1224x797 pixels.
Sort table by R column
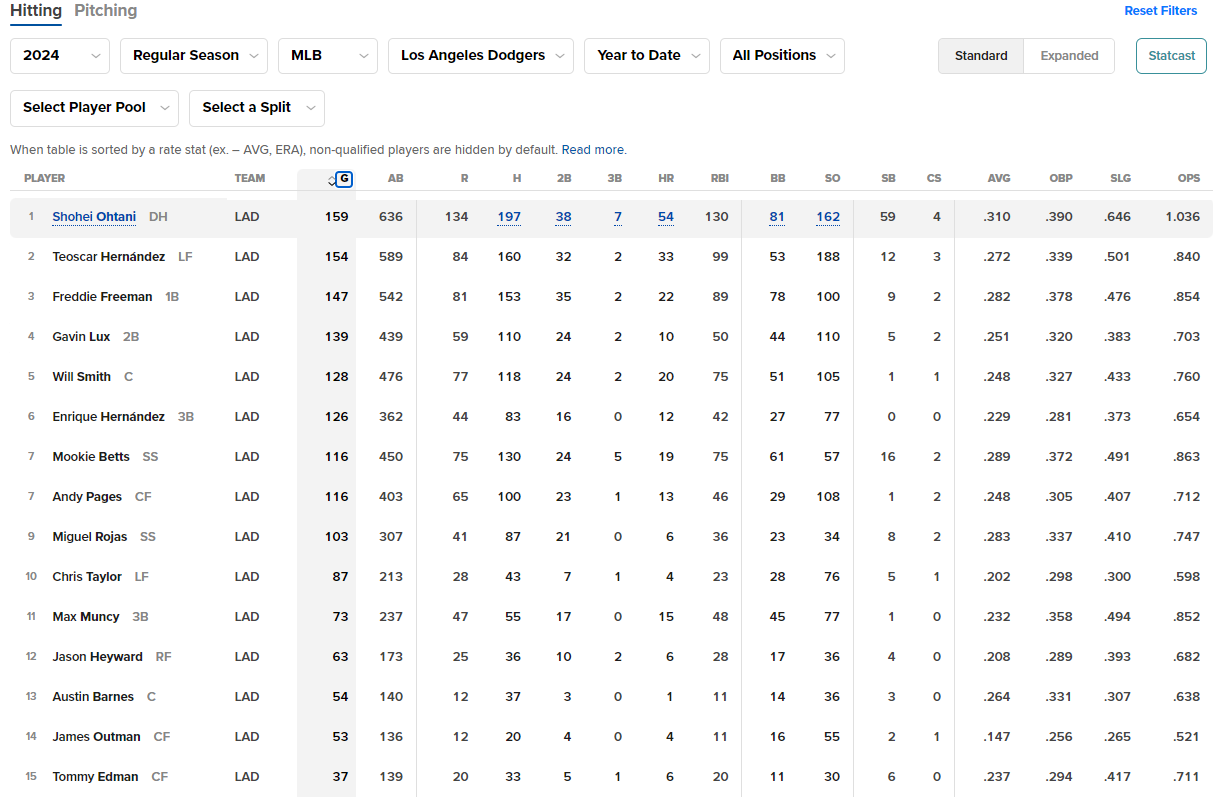tap(464, 179)
